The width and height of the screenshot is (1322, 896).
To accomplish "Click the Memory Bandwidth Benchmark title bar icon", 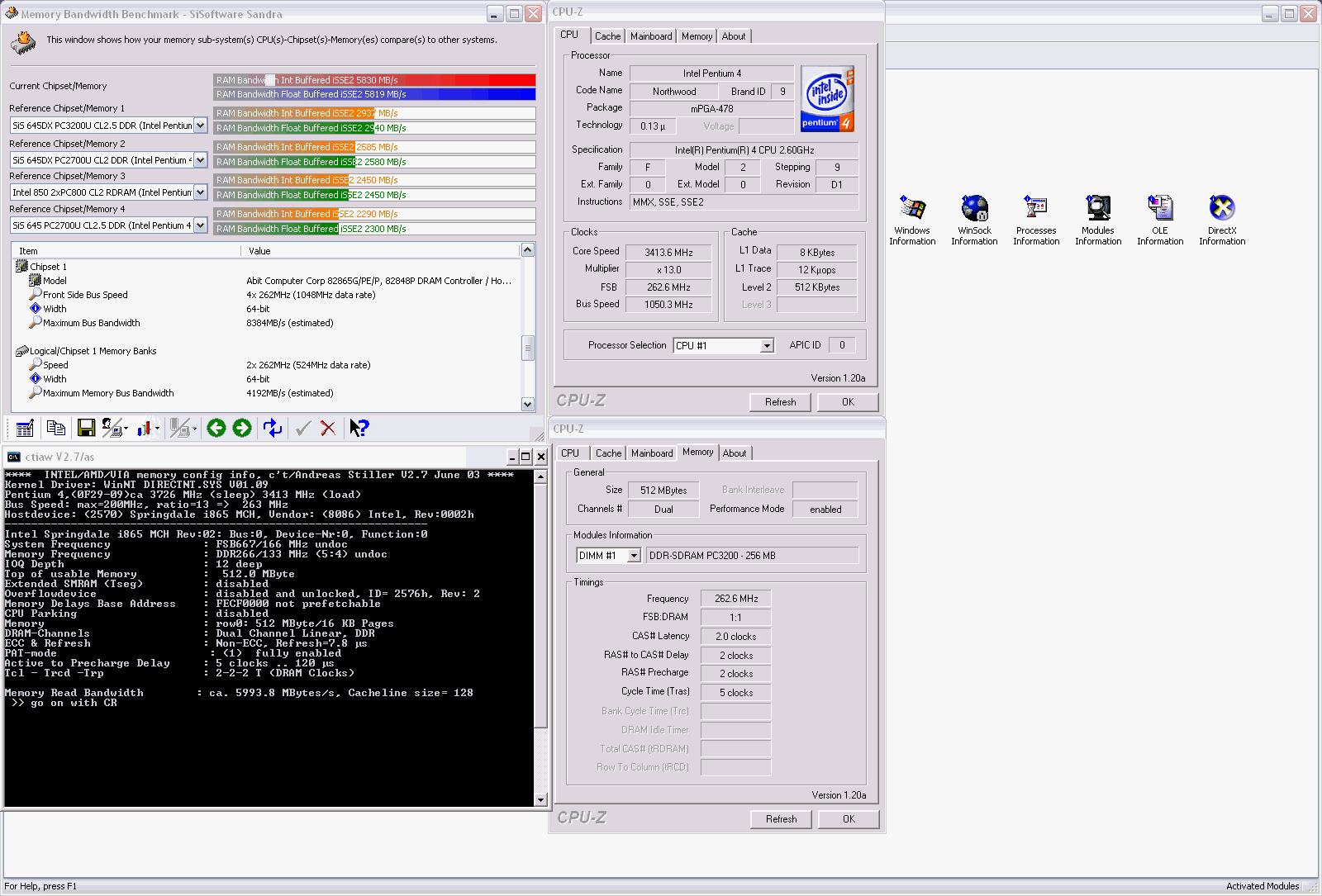I will pyautogui.click(x=12, y=13).
